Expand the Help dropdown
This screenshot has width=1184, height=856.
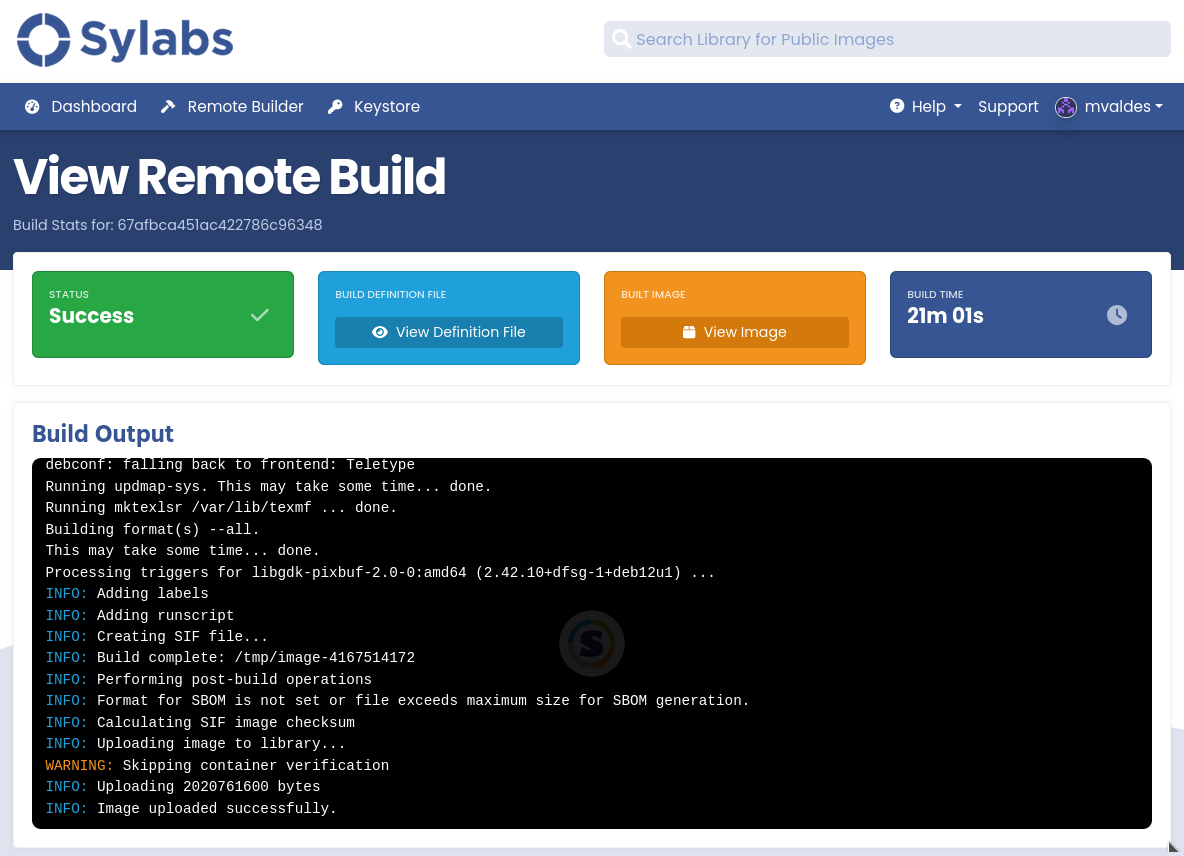coord(926,106)
